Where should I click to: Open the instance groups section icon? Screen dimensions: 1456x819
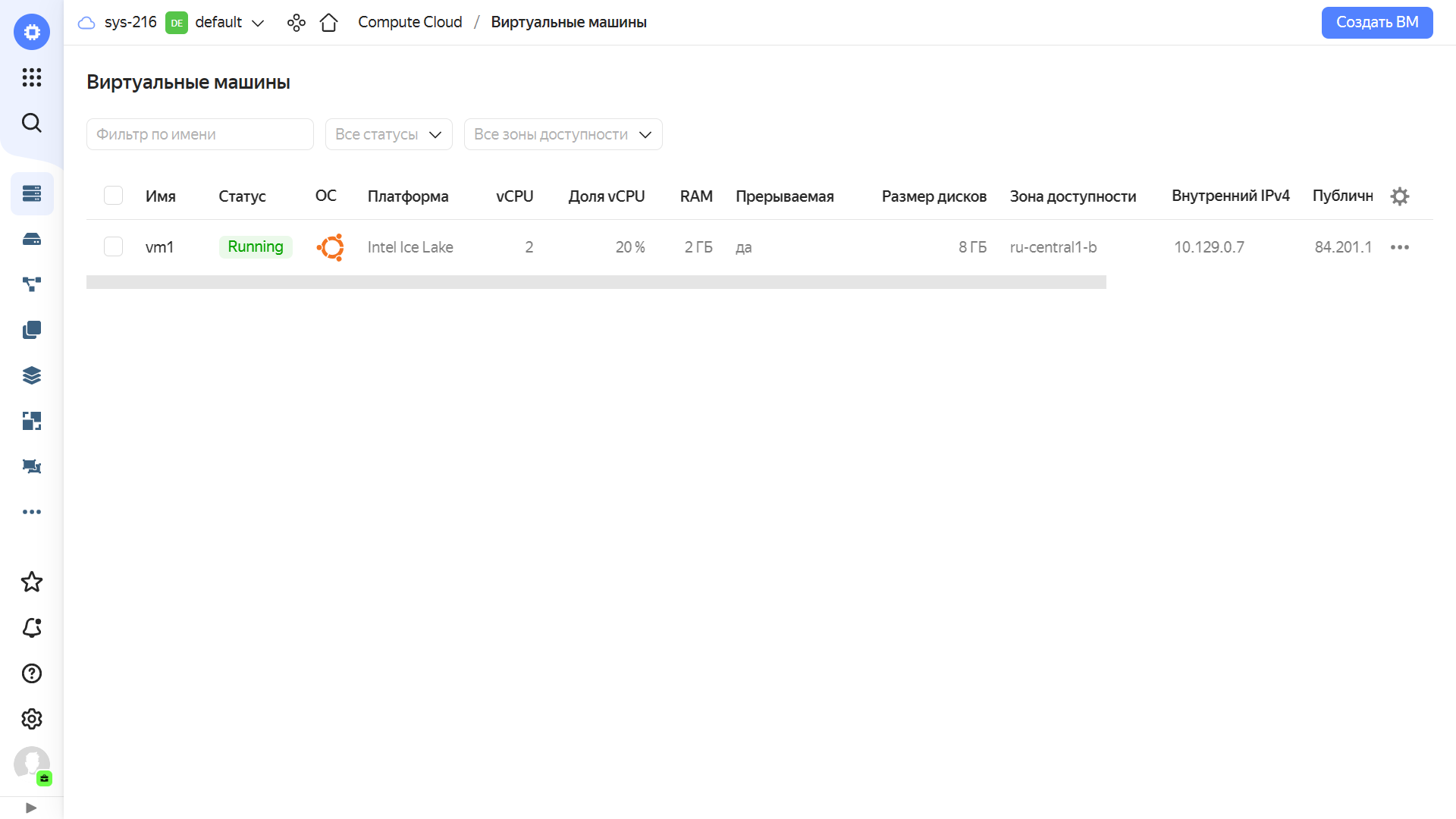[31, 284]
